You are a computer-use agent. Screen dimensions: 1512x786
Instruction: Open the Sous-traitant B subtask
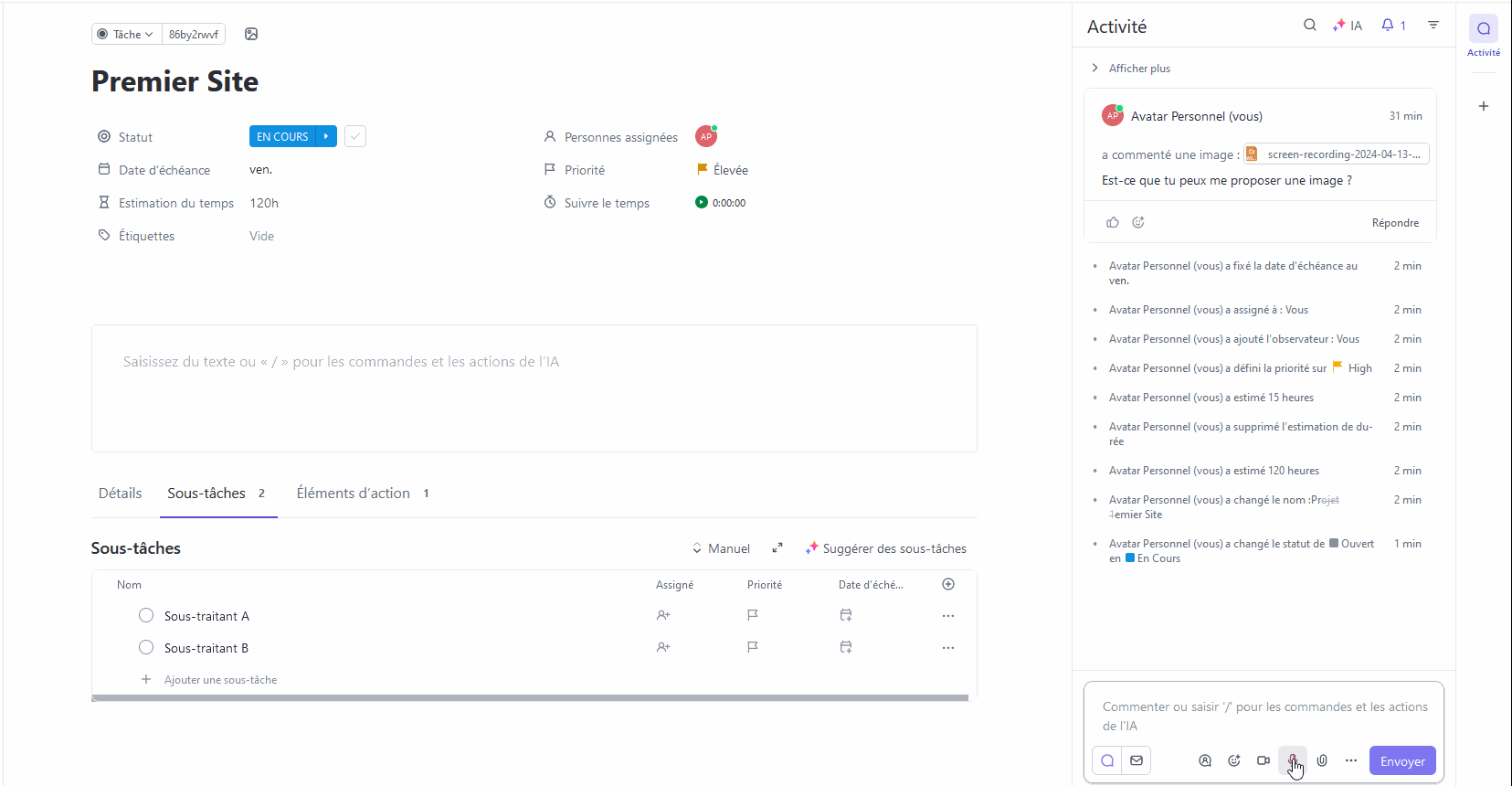click(x=206, y=648)
